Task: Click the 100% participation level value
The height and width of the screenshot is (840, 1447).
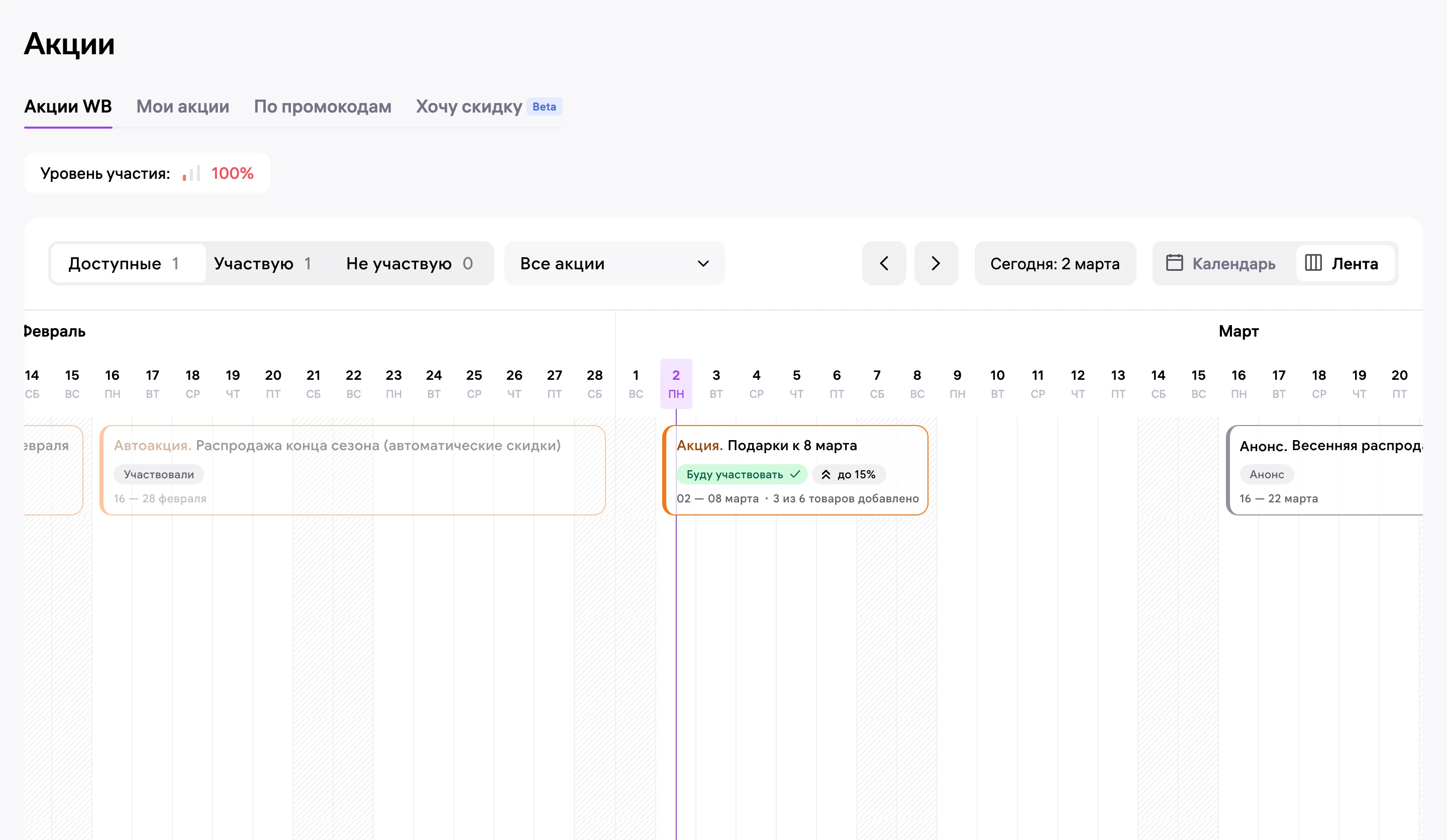Action: tap(233, 173)
